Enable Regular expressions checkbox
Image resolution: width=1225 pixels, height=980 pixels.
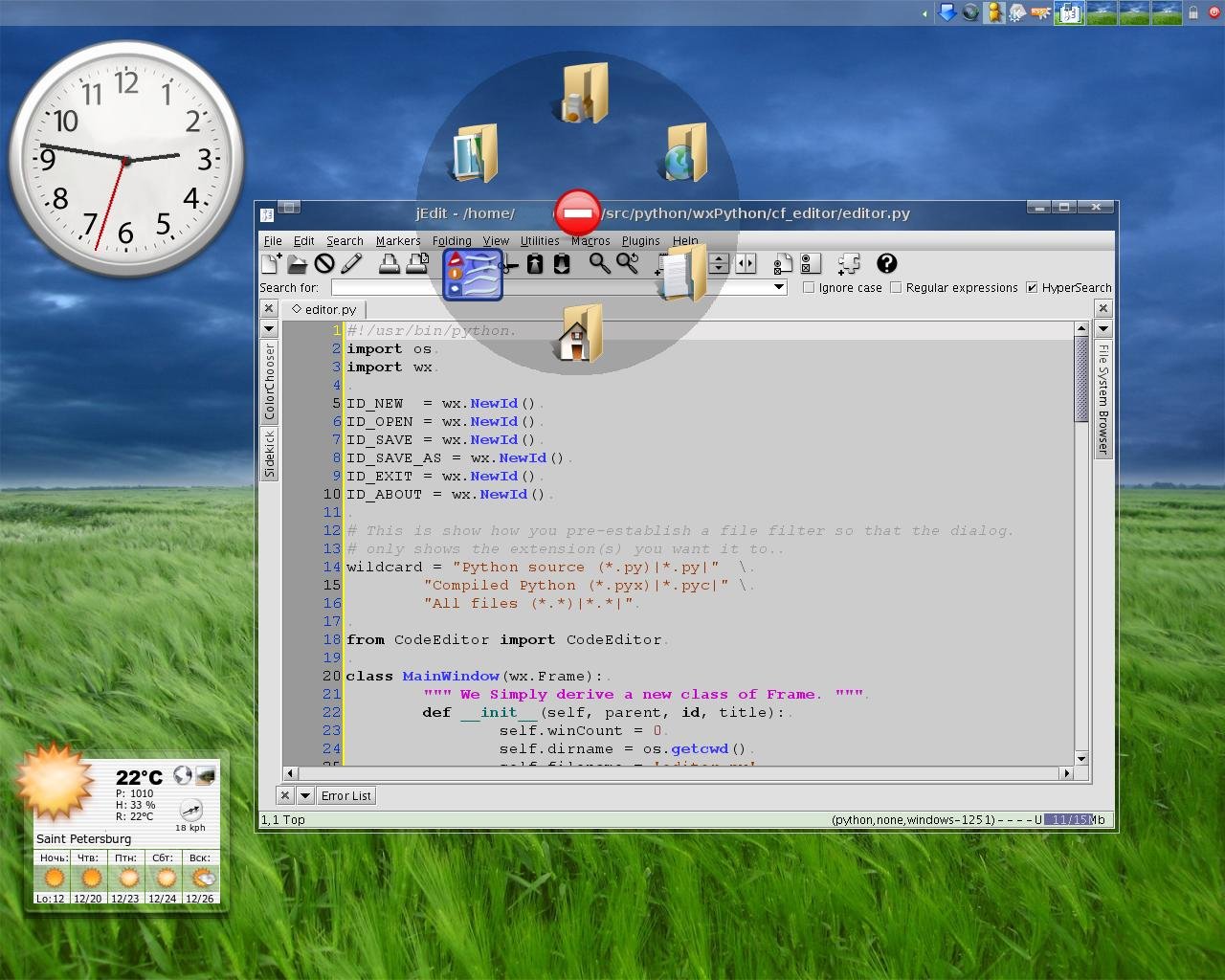click(896, 287)
